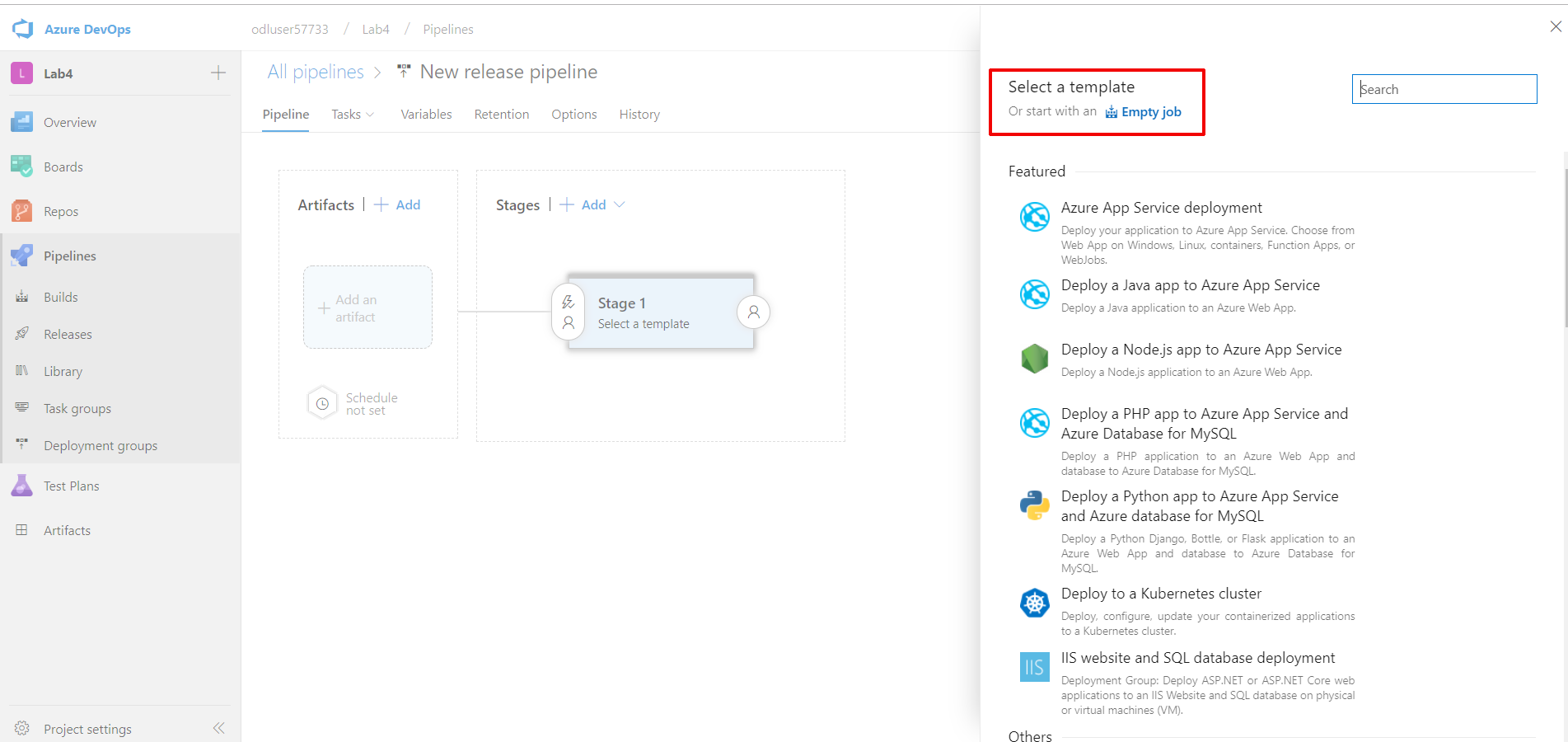This screenshot has height=742, width=1568.
Task: Choose Deploy a Python app template title
Action: tap(1200, 506)
